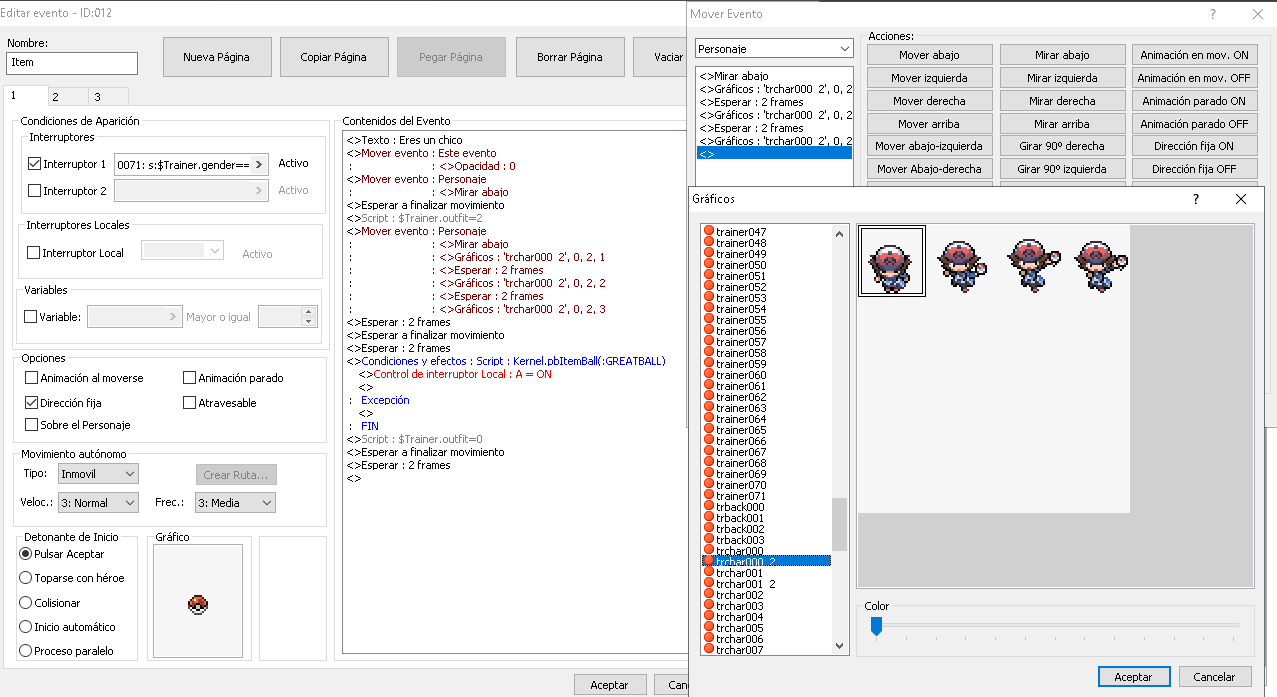Screen dimensions: 1277x697
Task: Enable the Atravesable checkbox
Action: pos(190,403)
